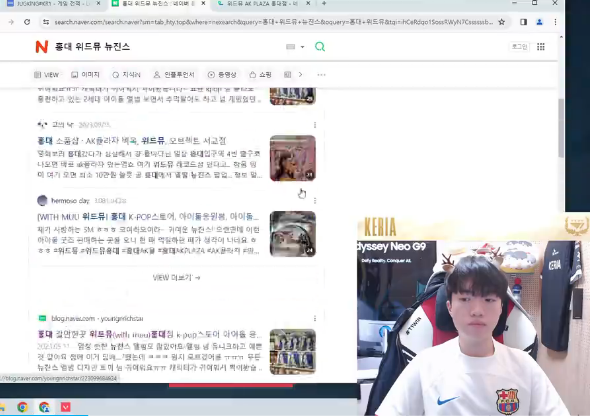
Task: Open the WITH MUU 위드뮤 홍대 K-POP스토어 post
Action: pyautogui.click(x=148, y=217)
